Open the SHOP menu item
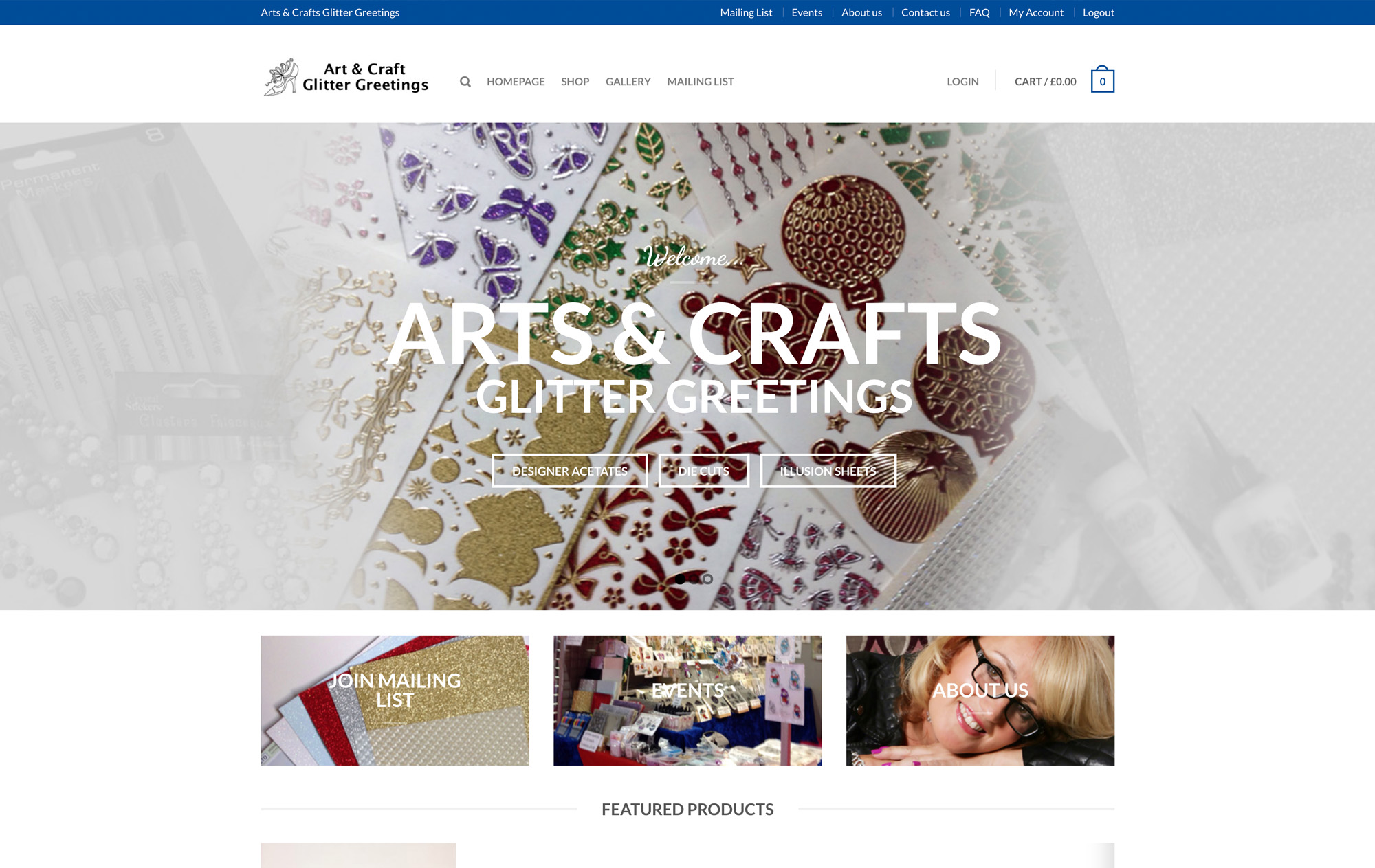This screenshot has width=1375, height=868. tap(575, 82)
